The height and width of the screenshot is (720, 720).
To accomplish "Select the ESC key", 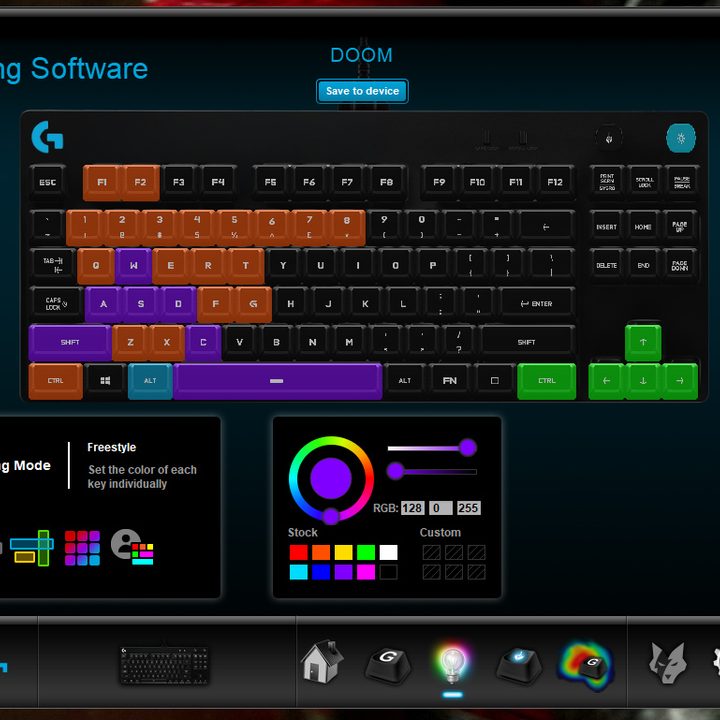I will (47, 182).
